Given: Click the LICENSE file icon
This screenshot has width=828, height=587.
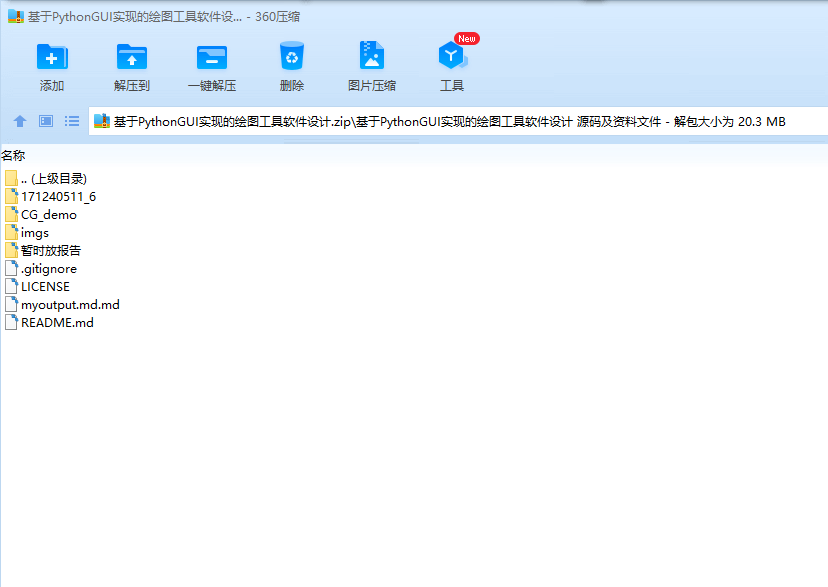Looking at the screenshot, I should point(11,286).
